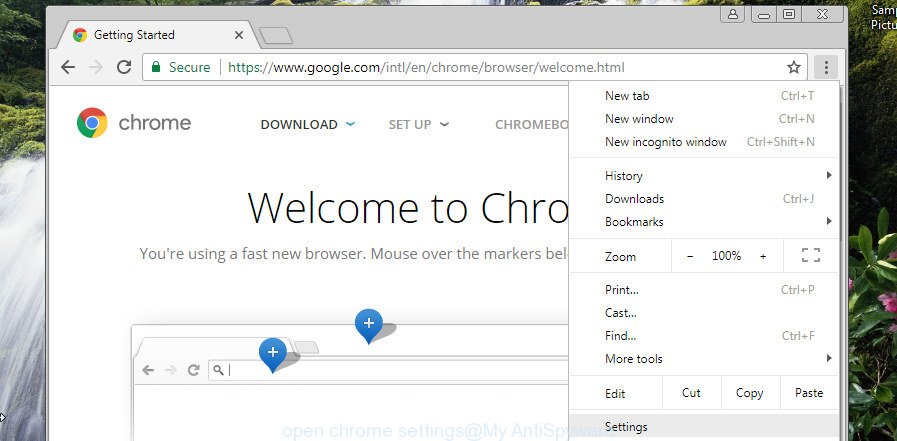
Task: Expand the Bookmarks submenu
Action: point(704,221)
